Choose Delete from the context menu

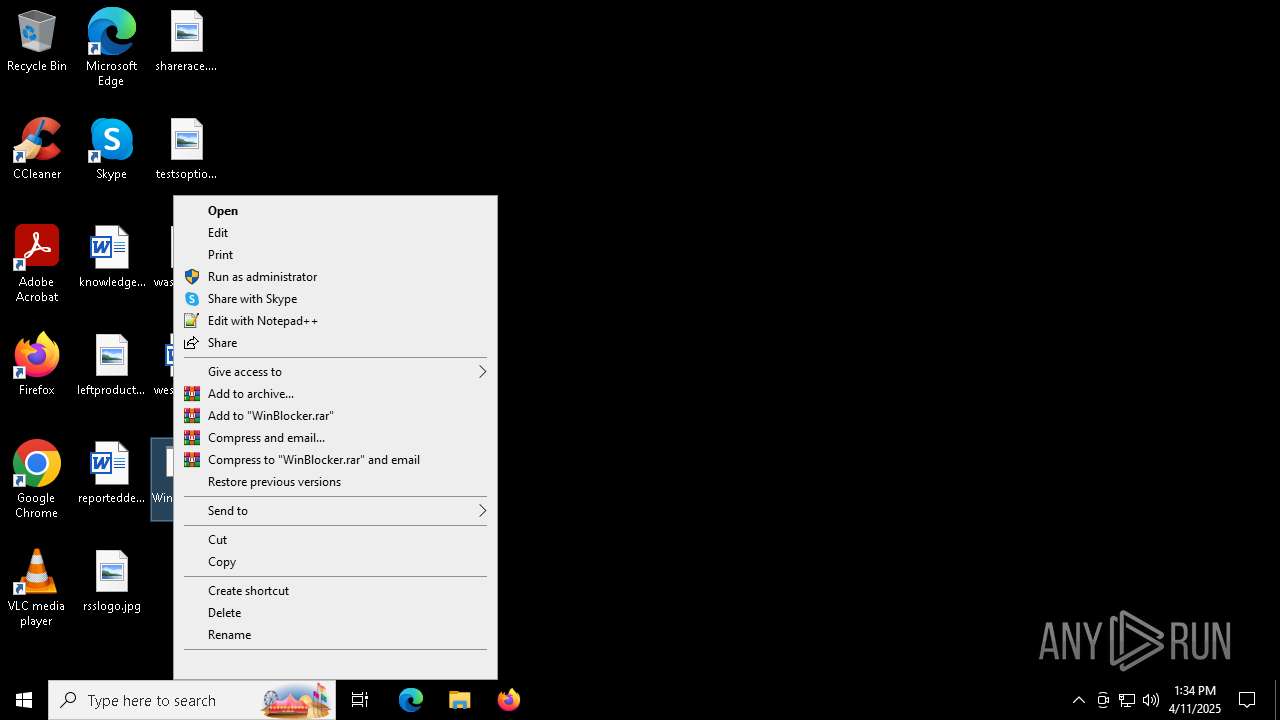[335, 613]
